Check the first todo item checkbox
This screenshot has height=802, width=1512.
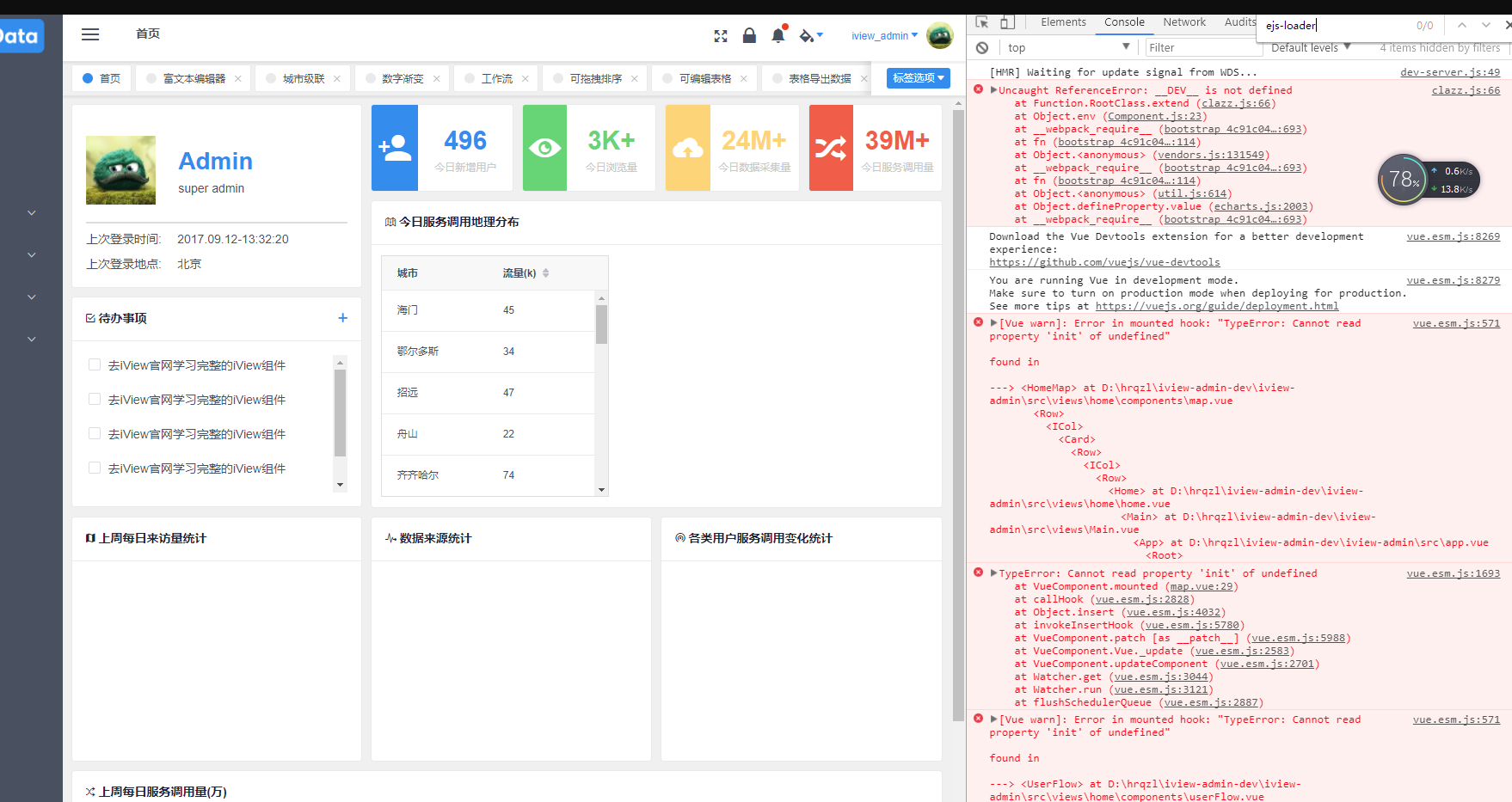[x=95, y=365]
